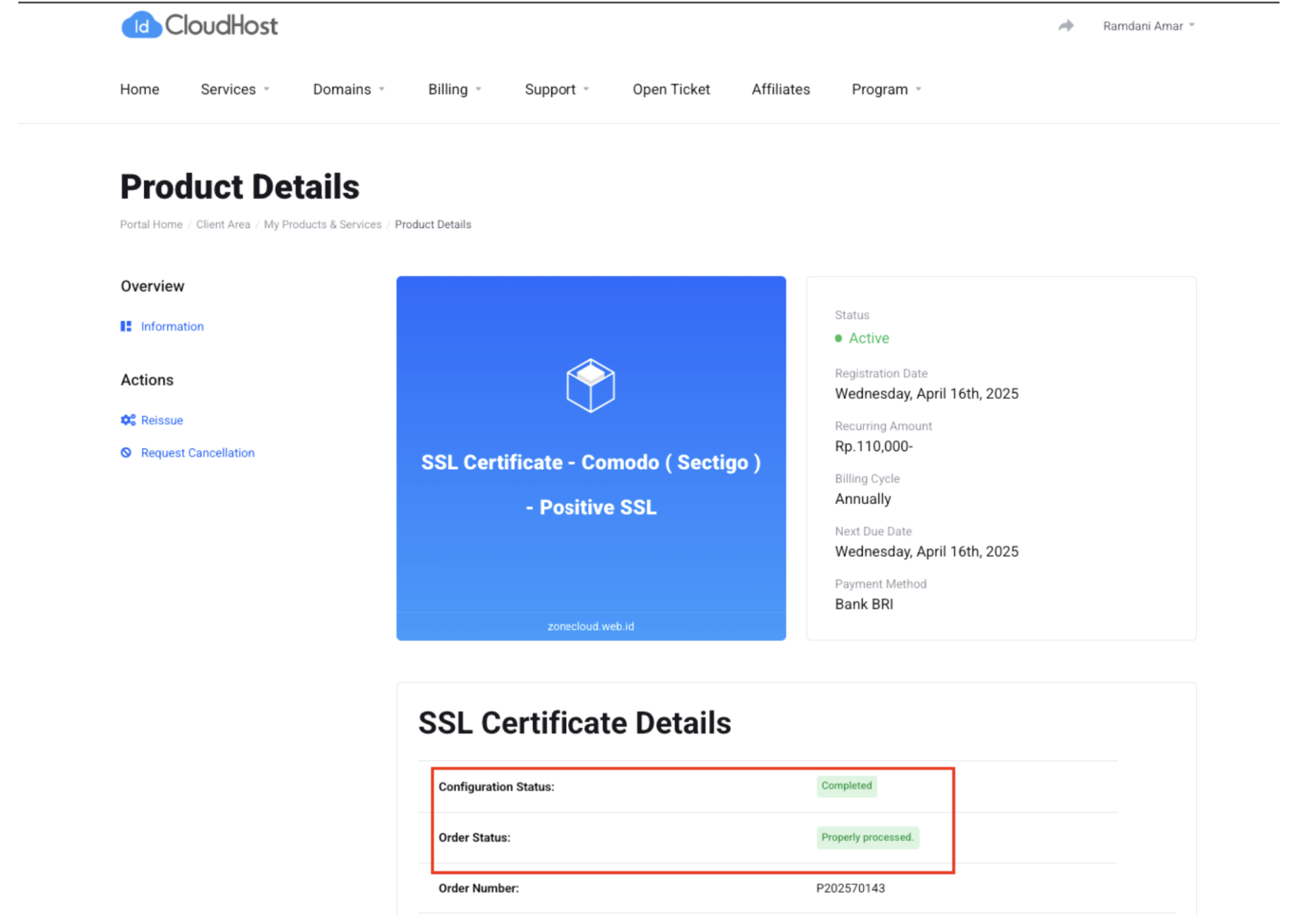Open the Affiliates page
Viewport: 1316px width, 918px height.
pyautogui.click(x=780, y=90)
